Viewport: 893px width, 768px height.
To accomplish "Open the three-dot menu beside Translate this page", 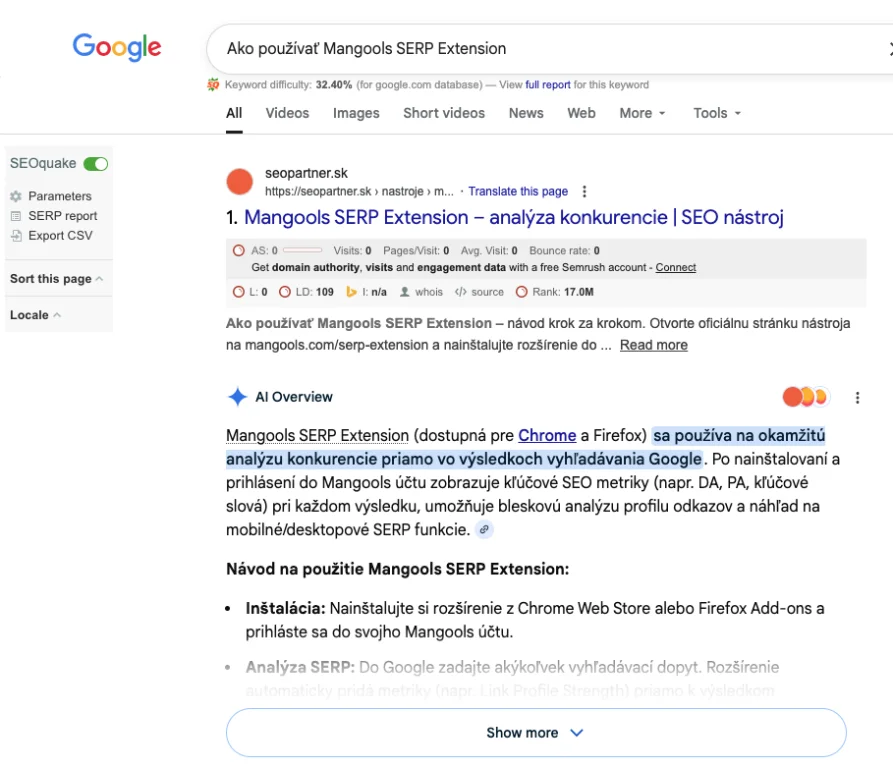I will pyautogui.click(x=585, y=192).
